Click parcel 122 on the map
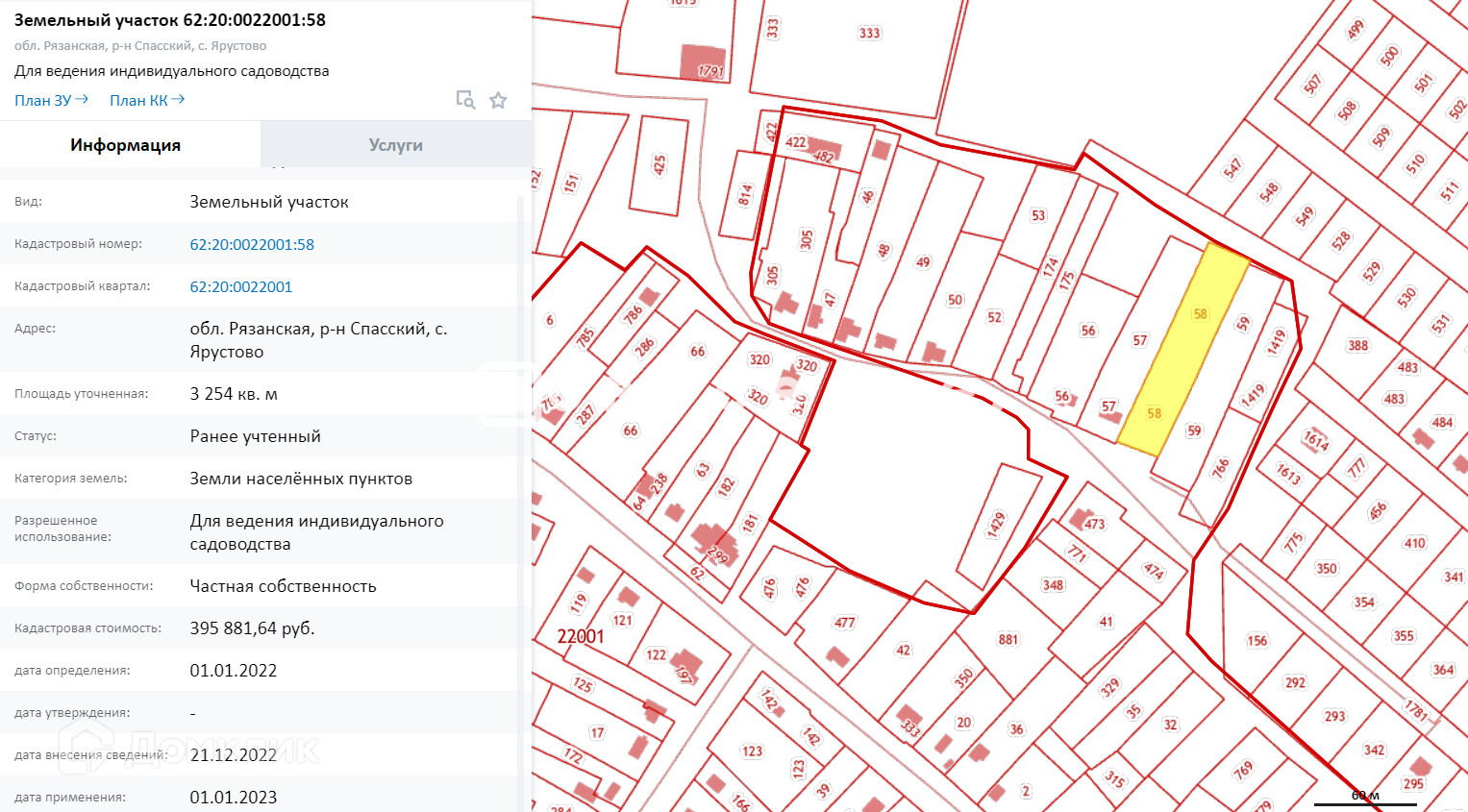The height and width of the screenshot is (812, 1468). pos(656,655)
